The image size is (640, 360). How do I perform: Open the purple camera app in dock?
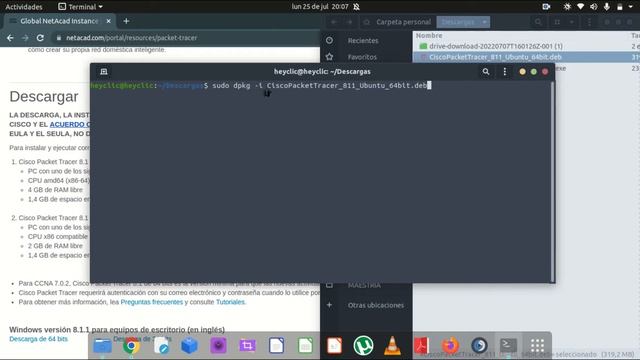tap(218, 346)
